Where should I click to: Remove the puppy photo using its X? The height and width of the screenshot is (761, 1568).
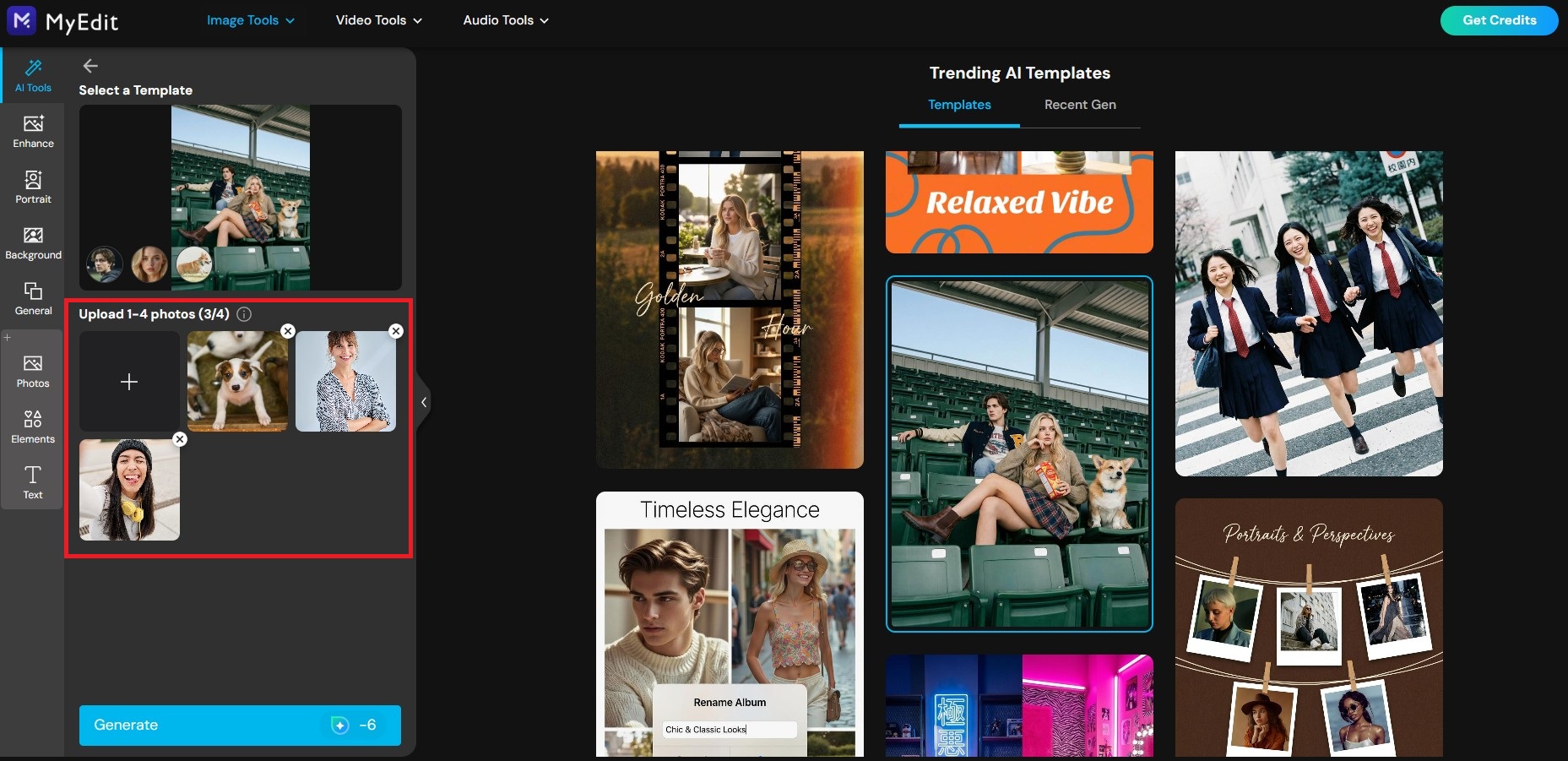(288, 330)
